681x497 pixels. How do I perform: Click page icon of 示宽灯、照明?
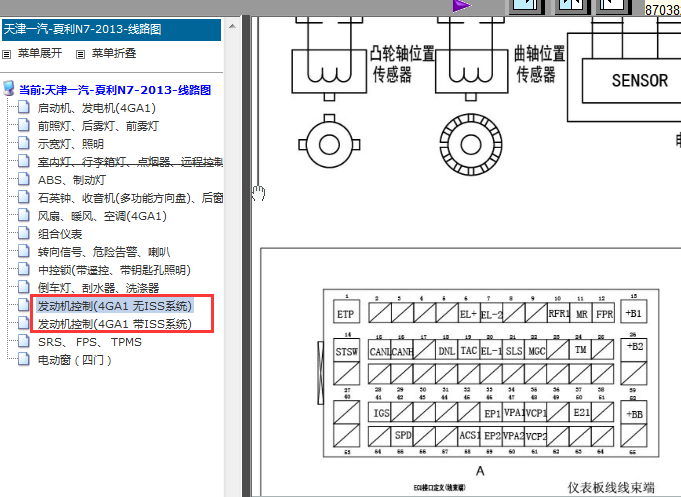coord(24,143)
